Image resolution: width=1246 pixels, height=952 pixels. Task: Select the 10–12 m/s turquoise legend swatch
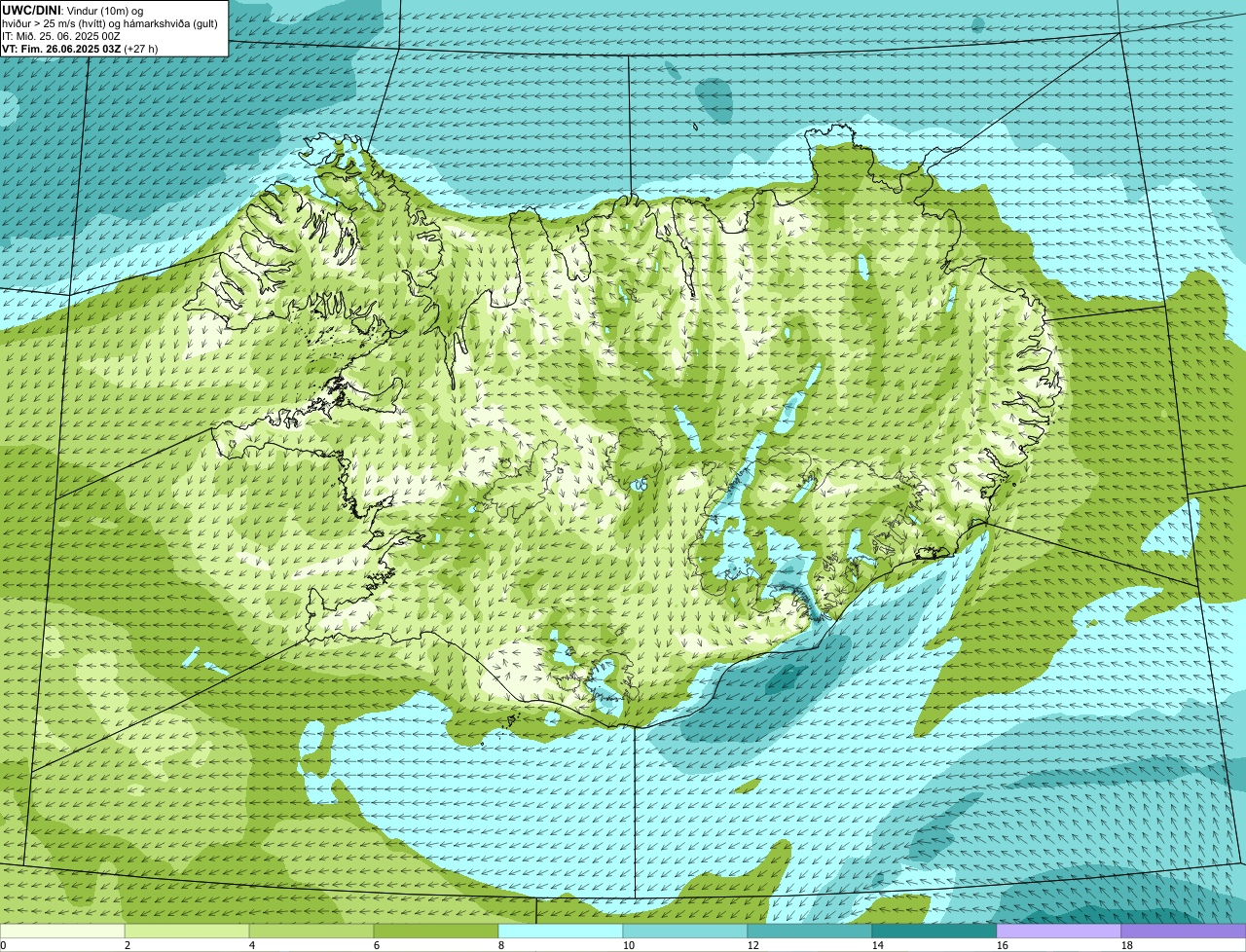pyautogui.click(x=685, y=932)
